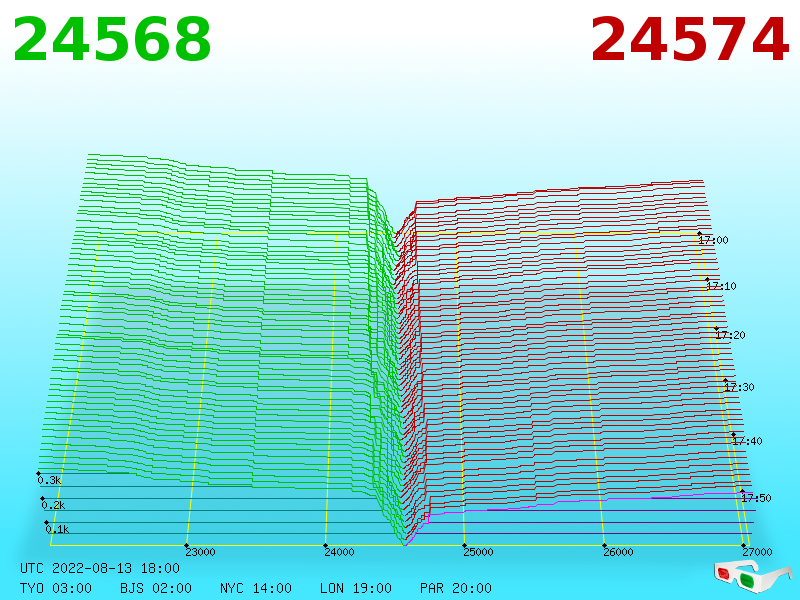Click the TYO 03:00 clock

coord(56,588)
